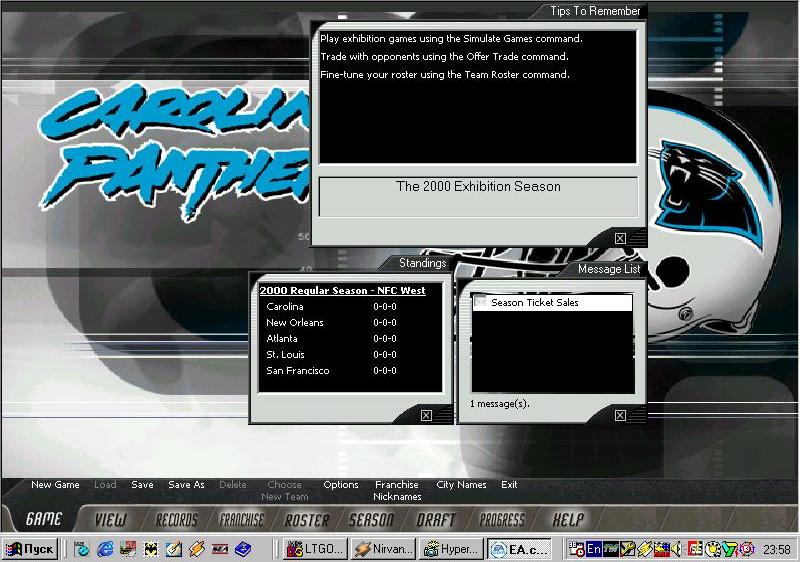800x562 pixels.
Task: Open the Options menu item
Action: (x=341, y=485)
